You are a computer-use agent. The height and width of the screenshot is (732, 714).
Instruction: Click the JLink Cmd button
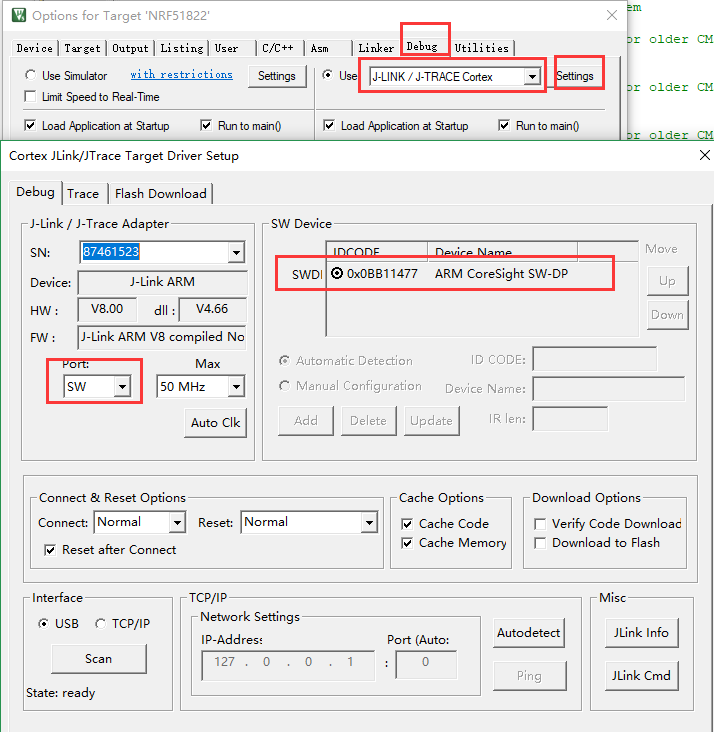pyautogui.click(x=641, y=676)
